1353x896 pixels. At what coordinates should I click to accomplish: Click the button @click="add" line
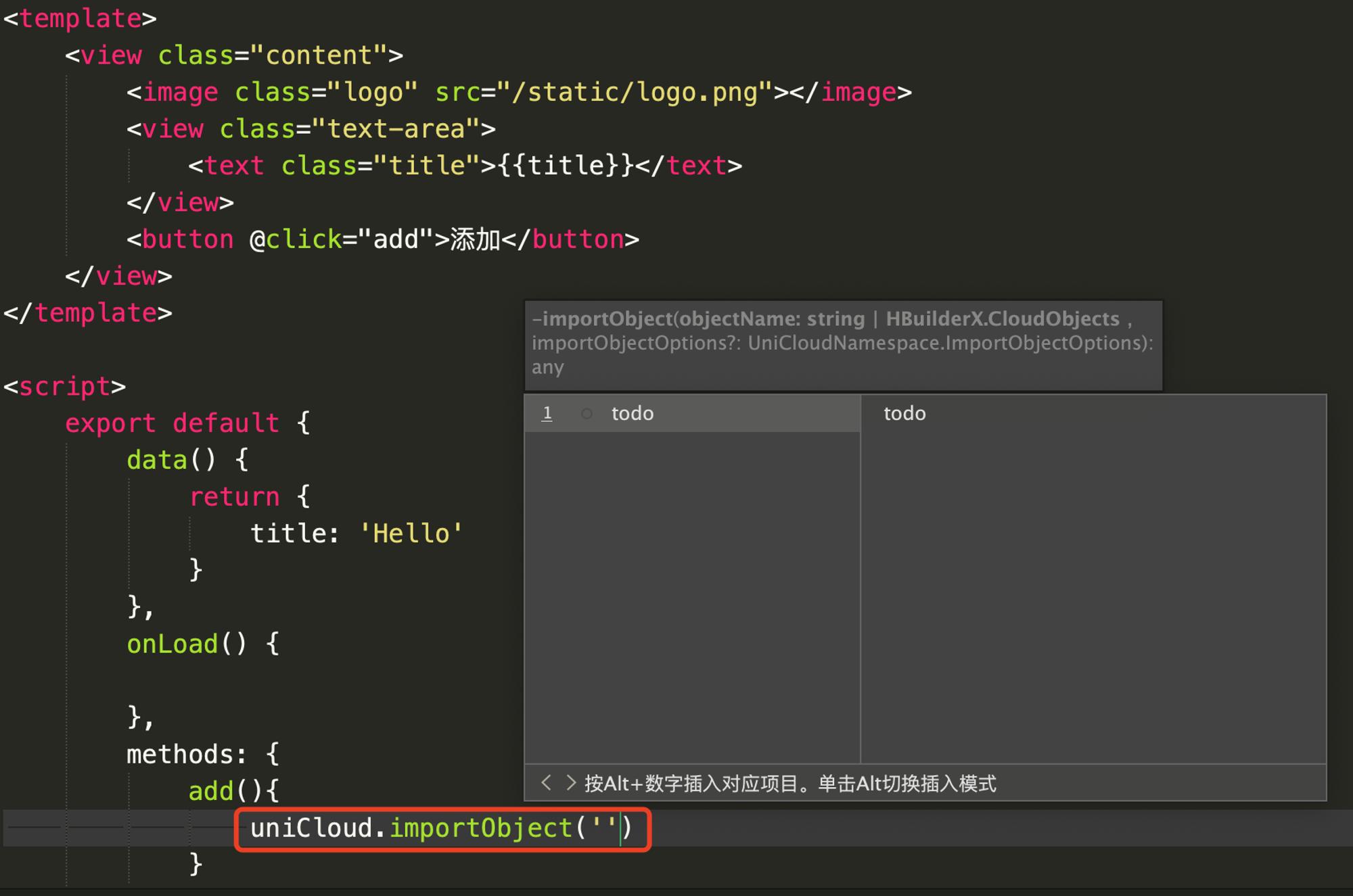(383, 239)
